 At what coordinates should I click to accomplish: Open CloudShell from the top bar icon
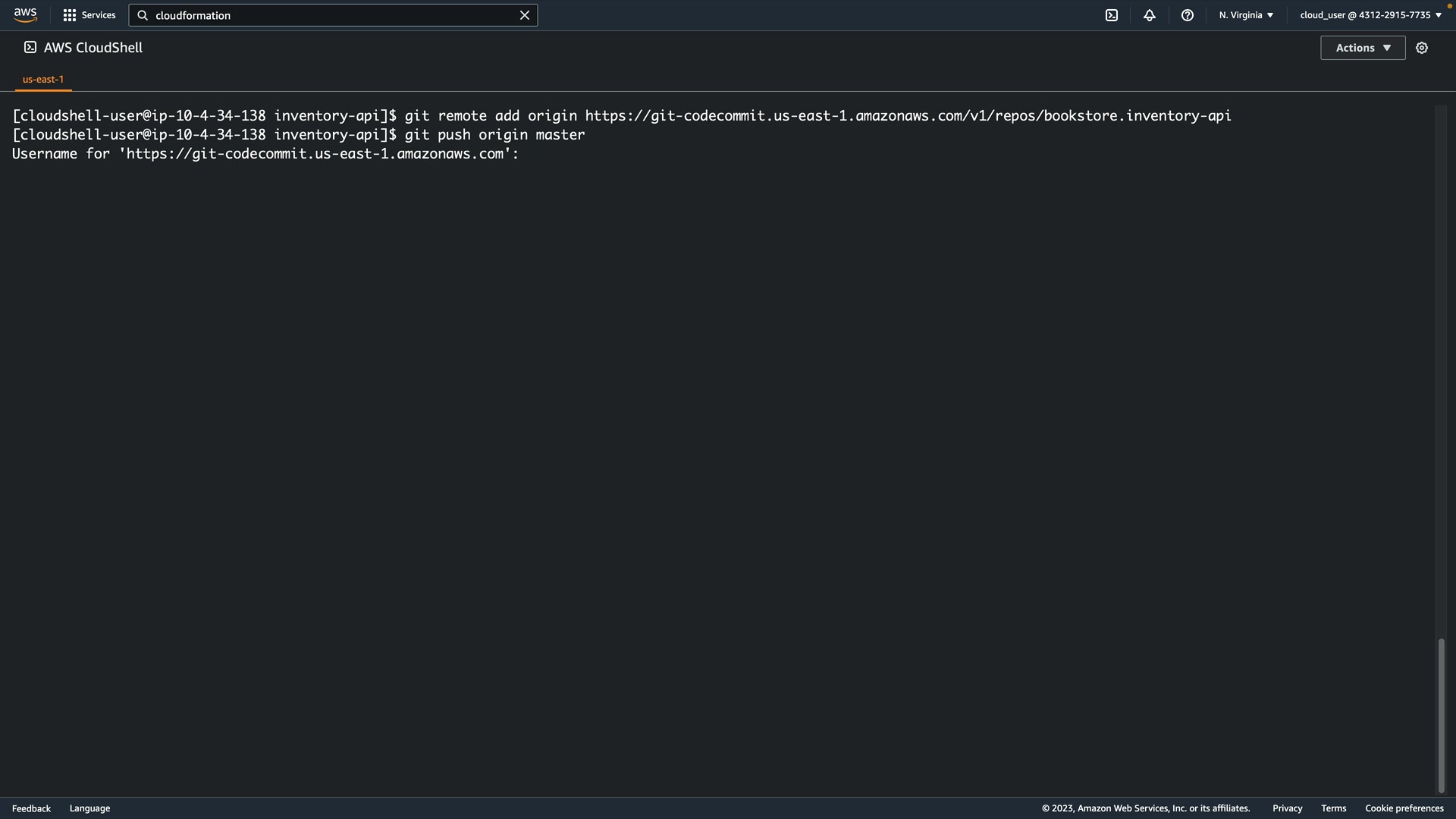[1112, 15]
